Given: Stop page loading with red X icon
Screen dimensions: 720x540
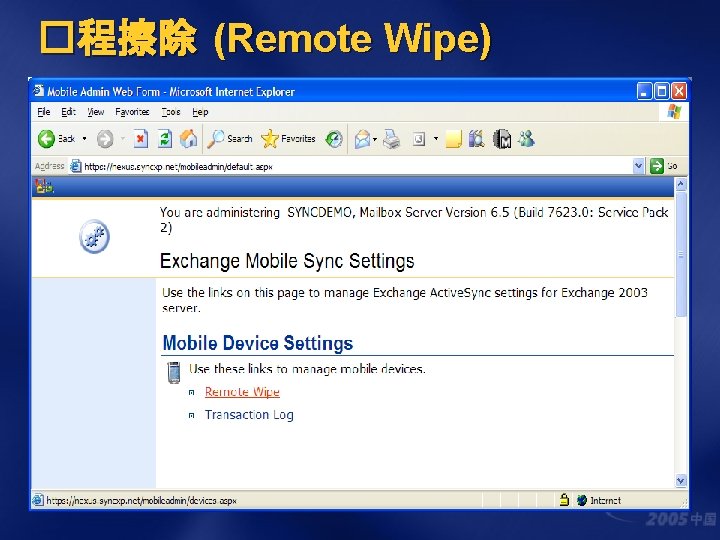Looking at the screenshot, I should click(141, 139).
